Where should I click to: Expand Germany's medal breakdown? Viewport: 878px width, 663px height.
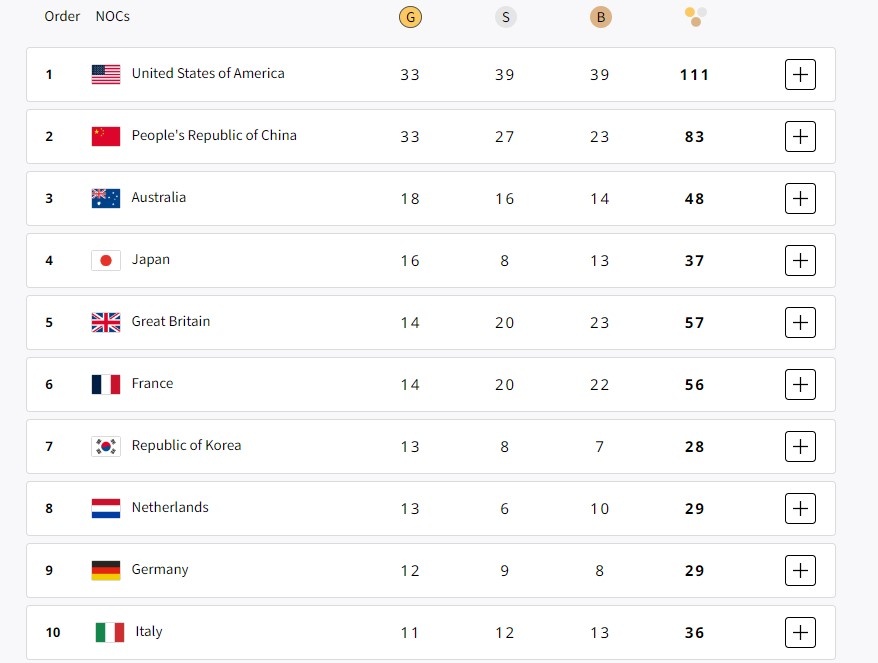[800, 570]
